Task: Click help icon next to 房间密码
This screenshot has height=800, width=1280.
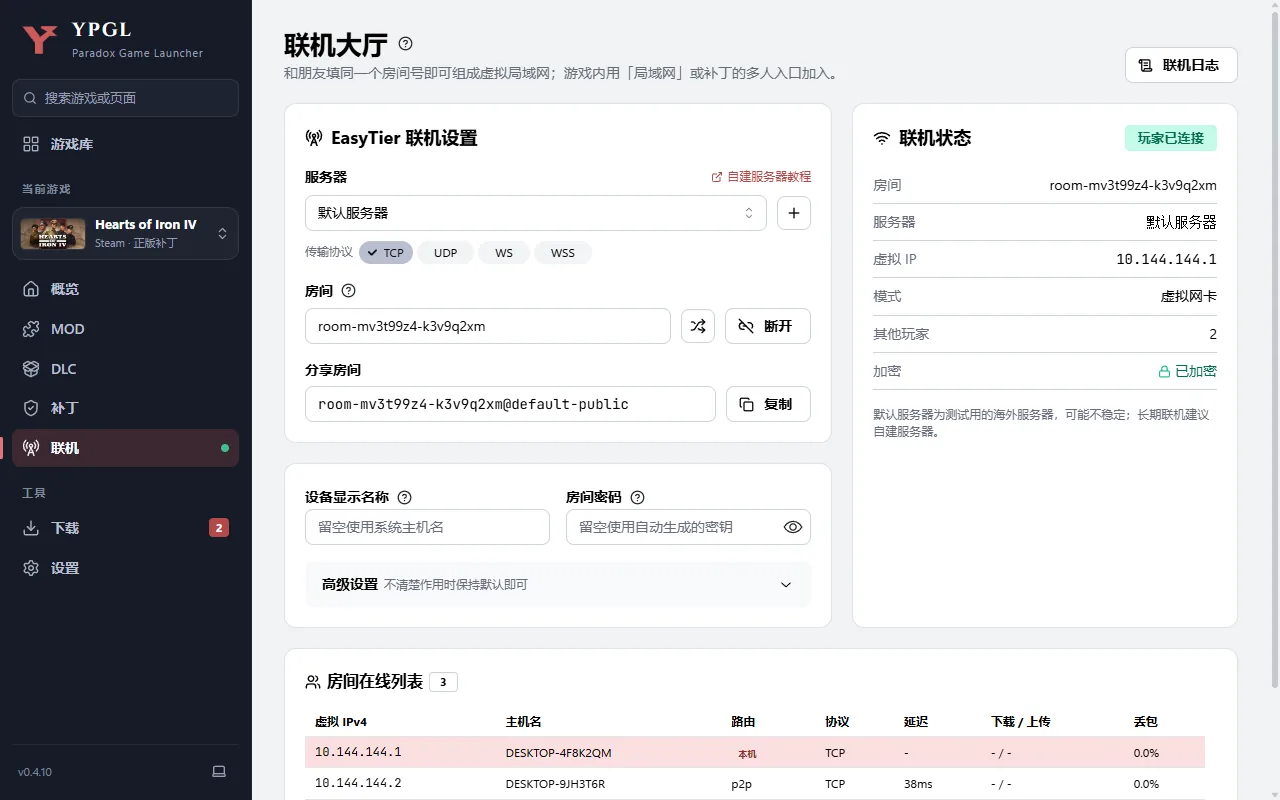Action: [637, 497]
